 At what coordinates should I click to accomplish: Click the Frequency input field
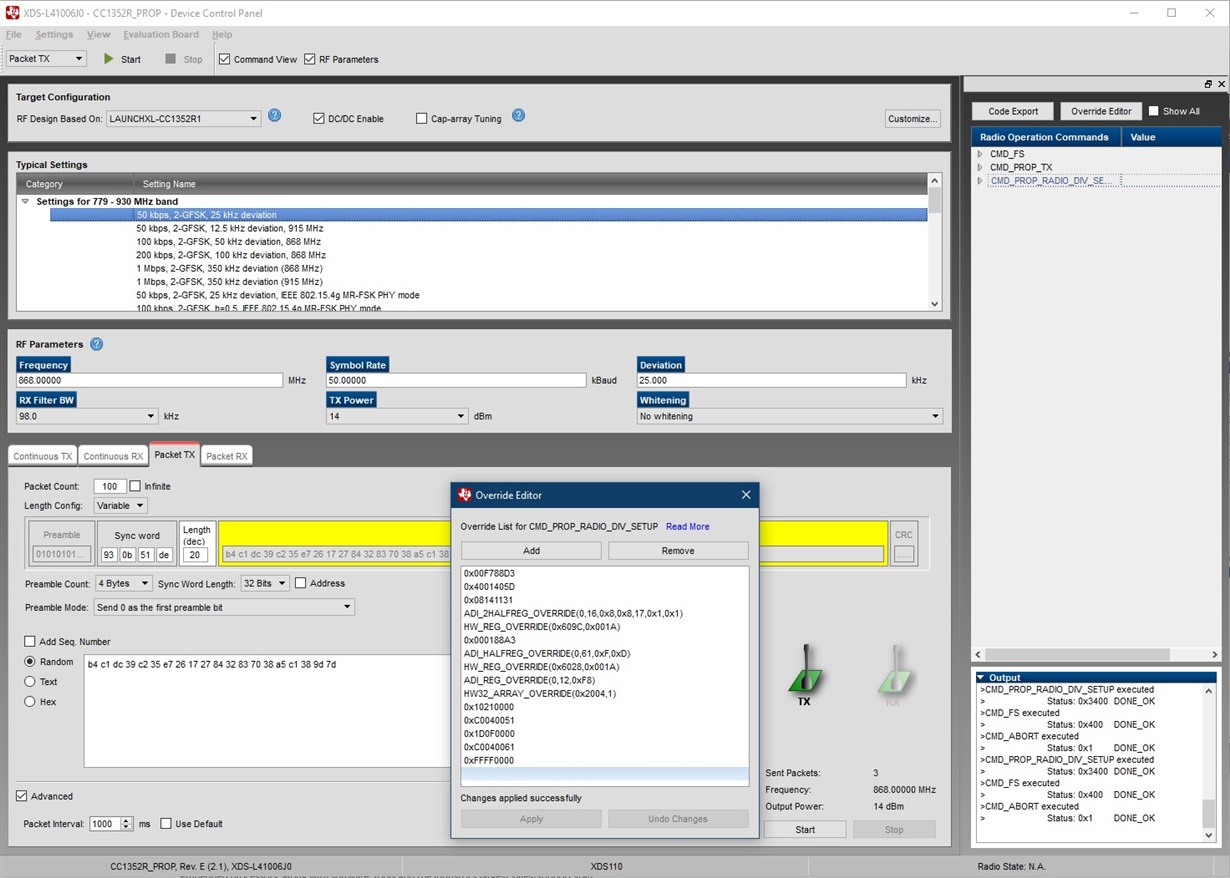pos(150,381)
